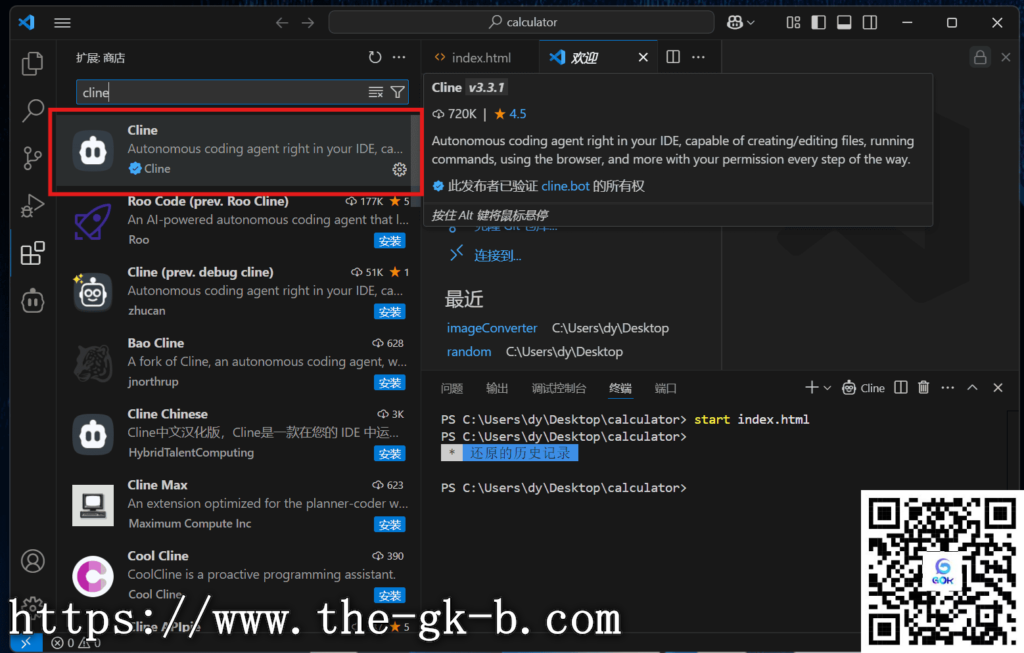
Task: Open the calculator command center search
Action: (x=521, y=22)
